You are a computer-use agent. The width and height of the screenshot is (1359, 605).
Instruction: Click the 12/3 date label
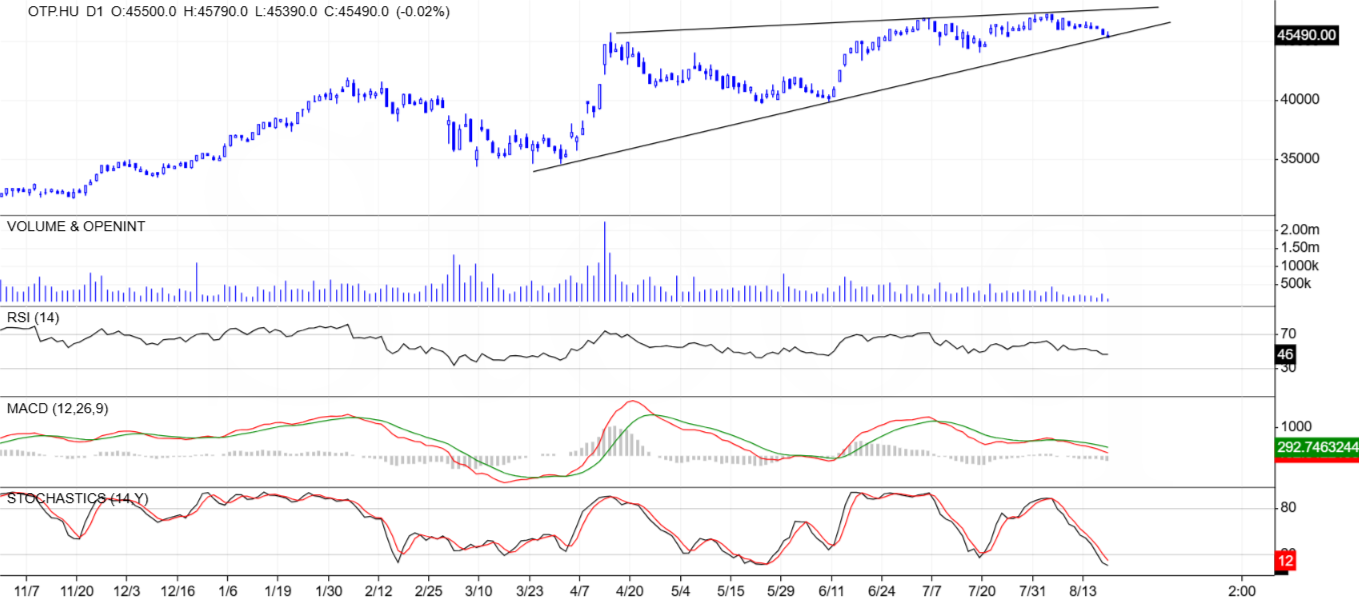[x=126, y=592]
